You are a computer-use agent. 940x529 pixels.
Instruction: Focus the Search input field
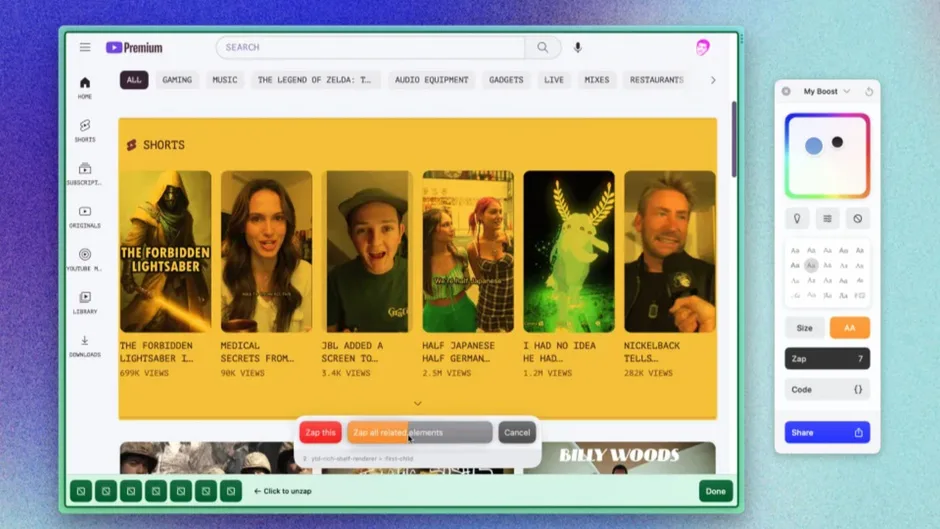tap(370, 47)
